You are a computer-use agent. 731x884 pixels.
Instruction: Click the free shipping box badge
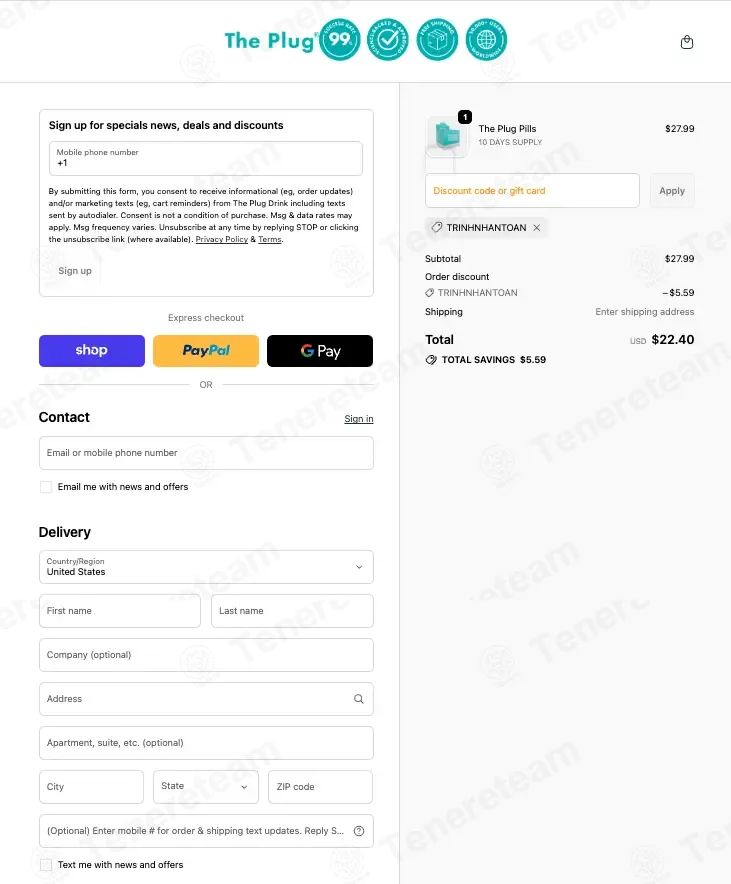click(437, 39)
